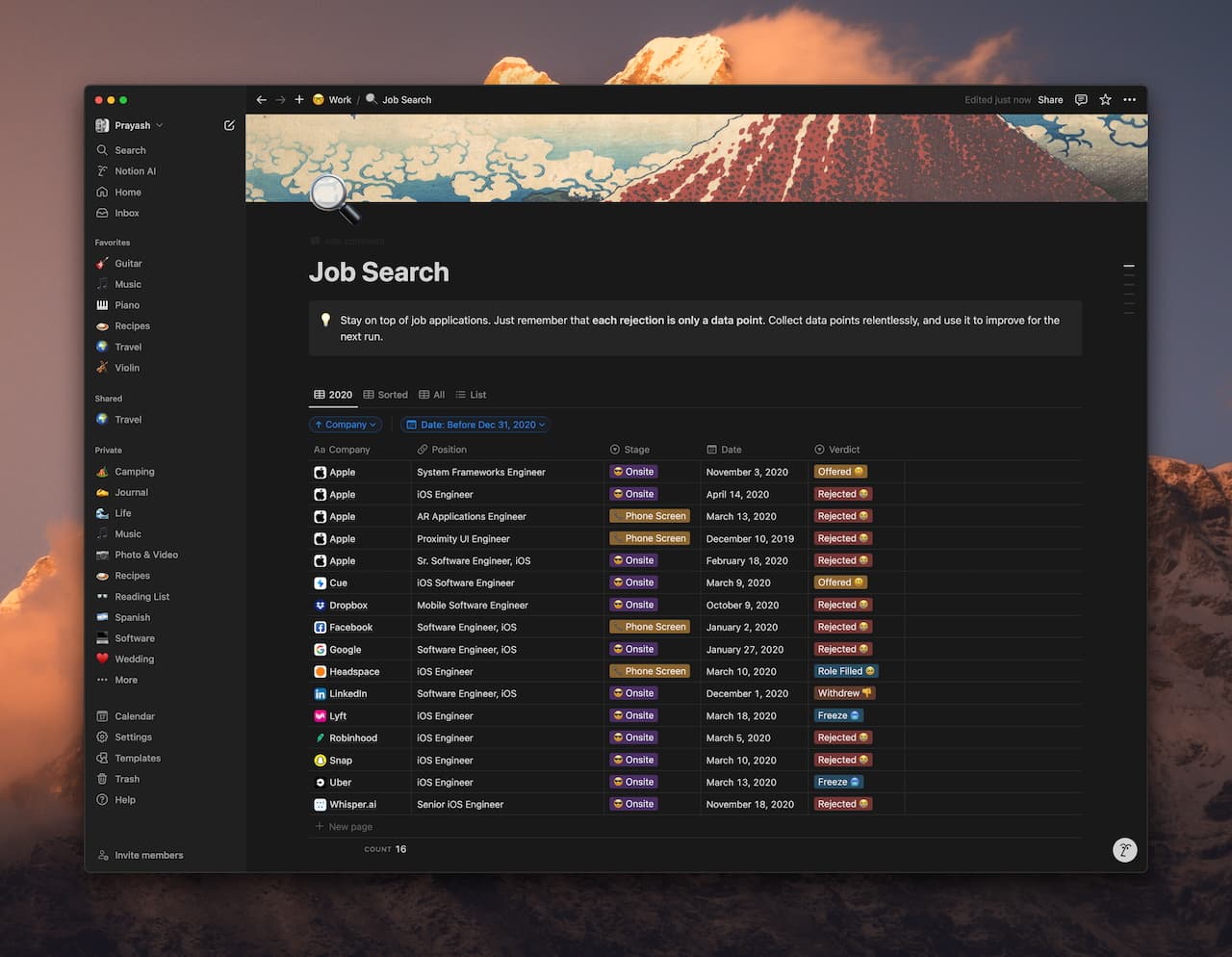Click the page outline indicator at right
The width and height of the screenshot is (1232, 957).
point(1129,289)
